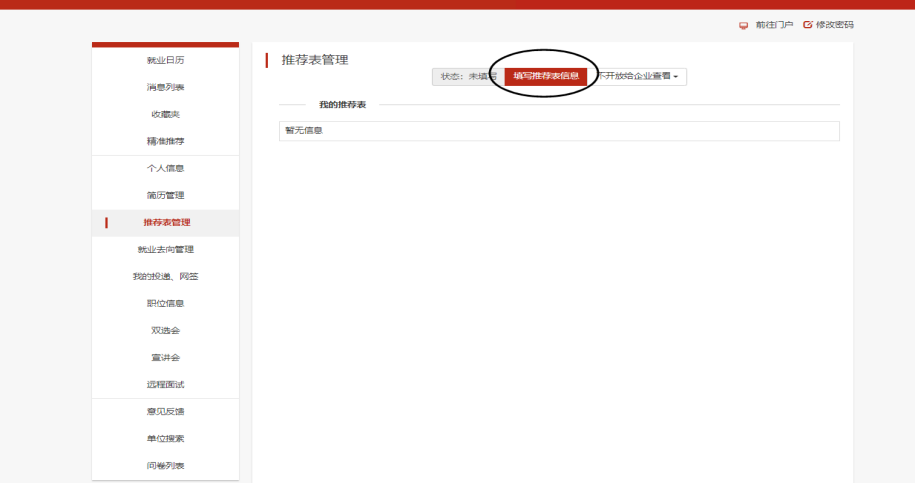Image resolution: width=915 pixels, height=483 pixels.
Task: Click the active 推荐表管理 menu item
Action: point(165,222)
